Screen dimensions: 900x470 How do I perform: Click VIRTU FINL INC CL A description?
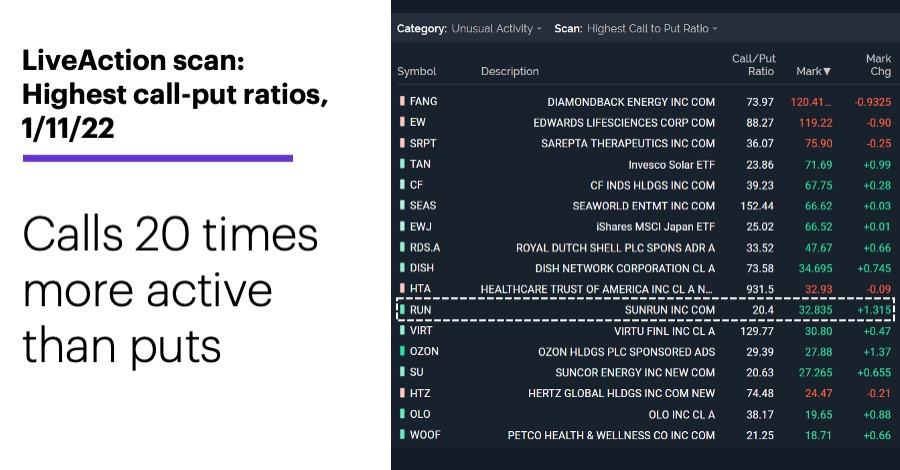(x=665, y=331)
